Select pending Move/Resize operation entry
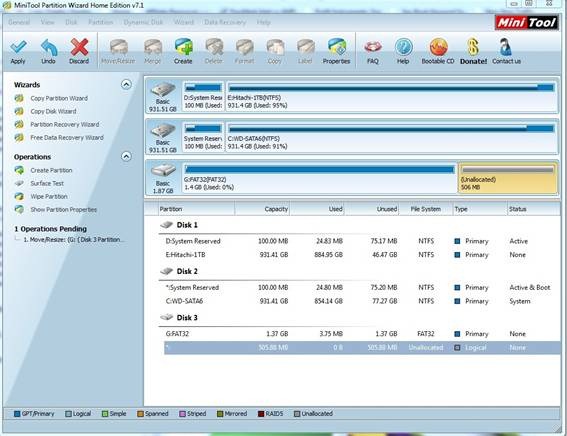 (73, 239)
